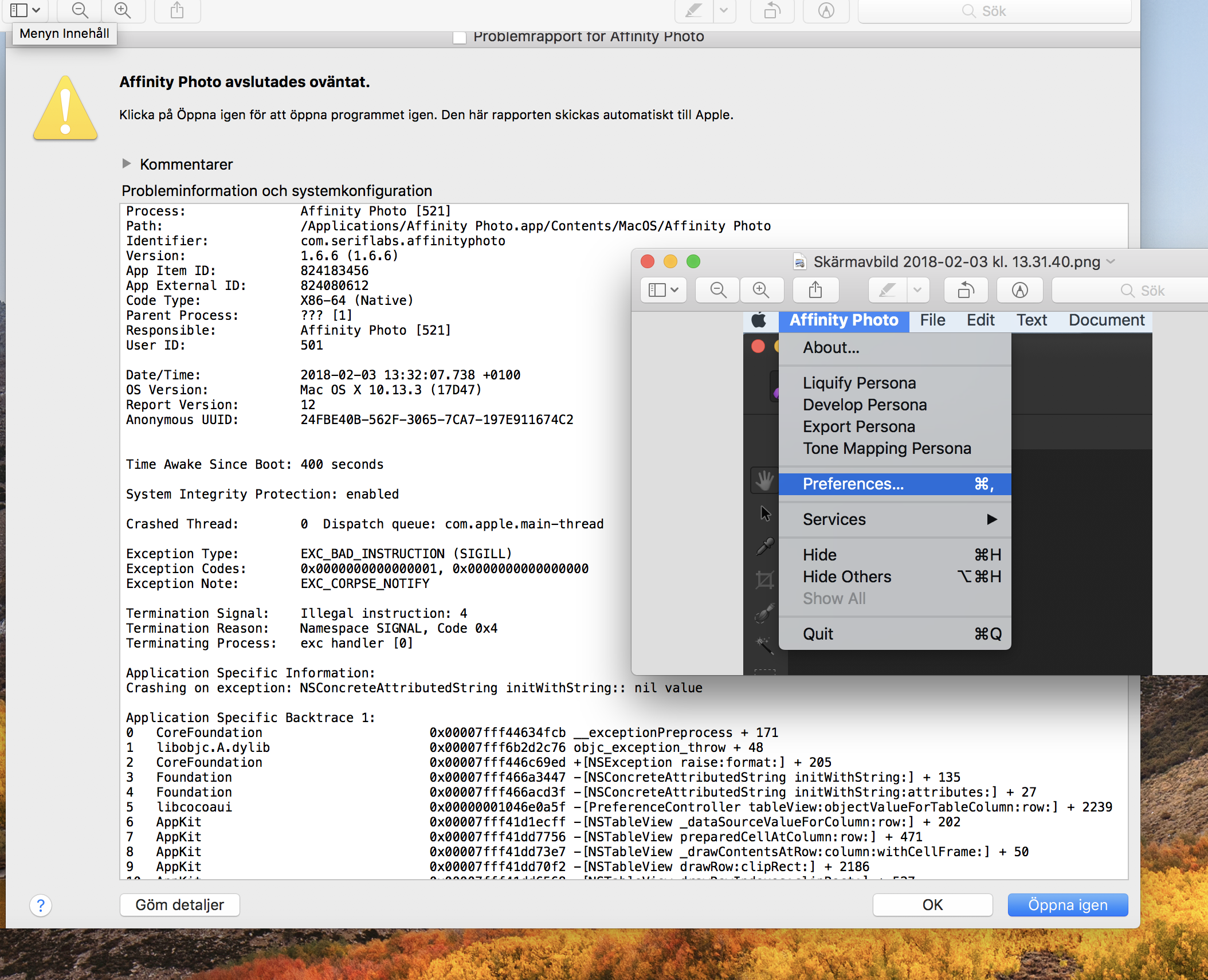Select Tone Mapping Persona in the menu
This screenshot has width=1208, height=980.
coord(895,448)
